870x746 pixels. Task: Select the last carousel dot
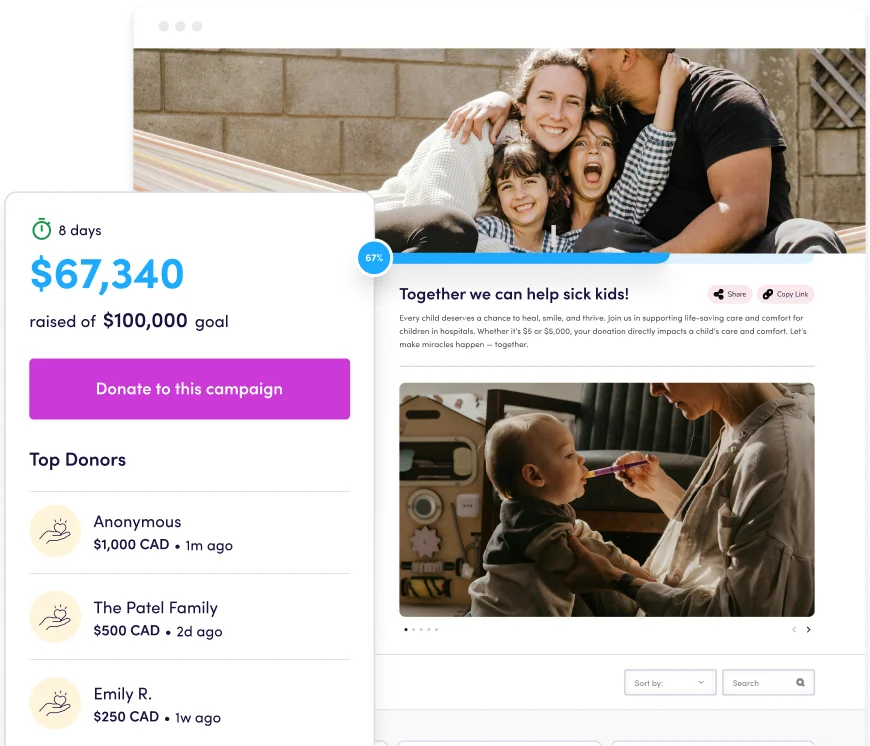click(437, 630)
